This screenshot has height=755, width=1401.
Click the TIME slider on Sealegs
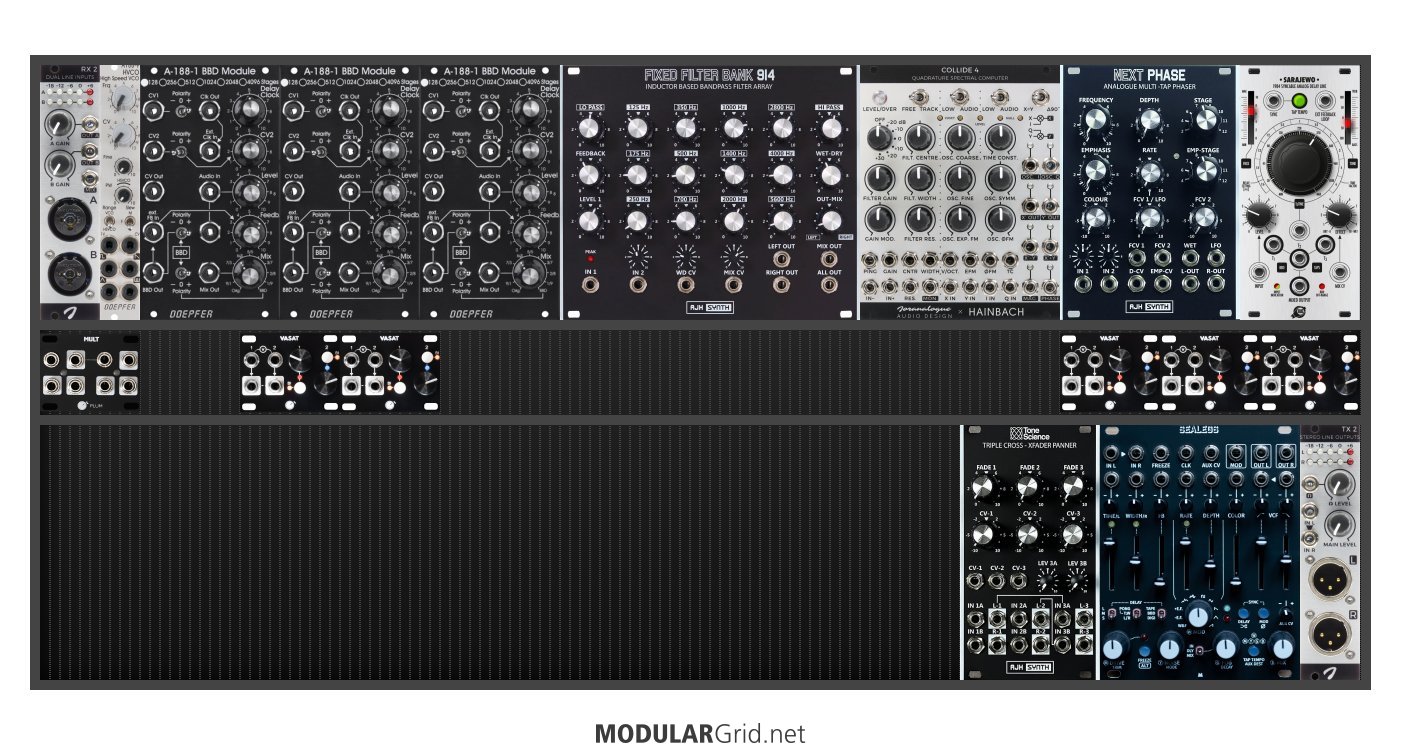1111,542
